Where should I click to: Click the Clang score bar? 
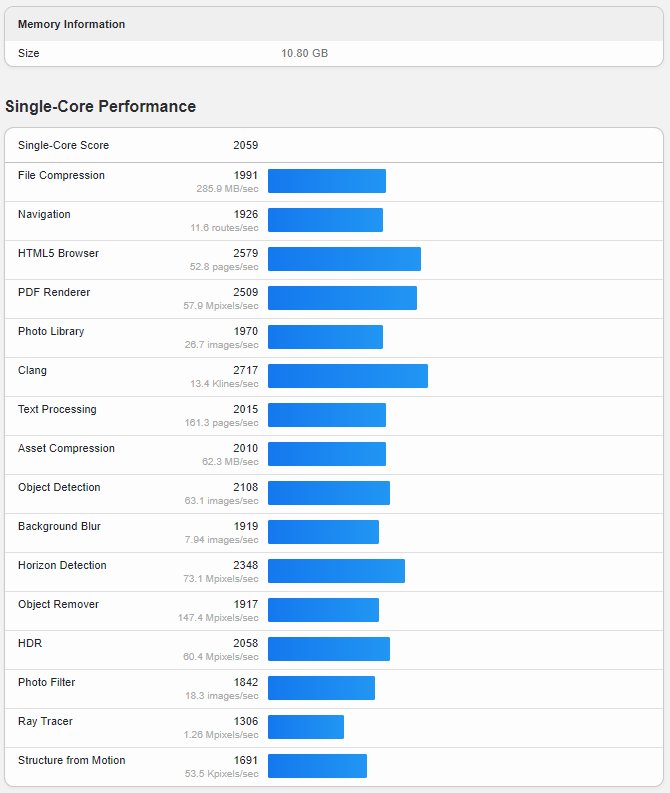tap(347, 376)
